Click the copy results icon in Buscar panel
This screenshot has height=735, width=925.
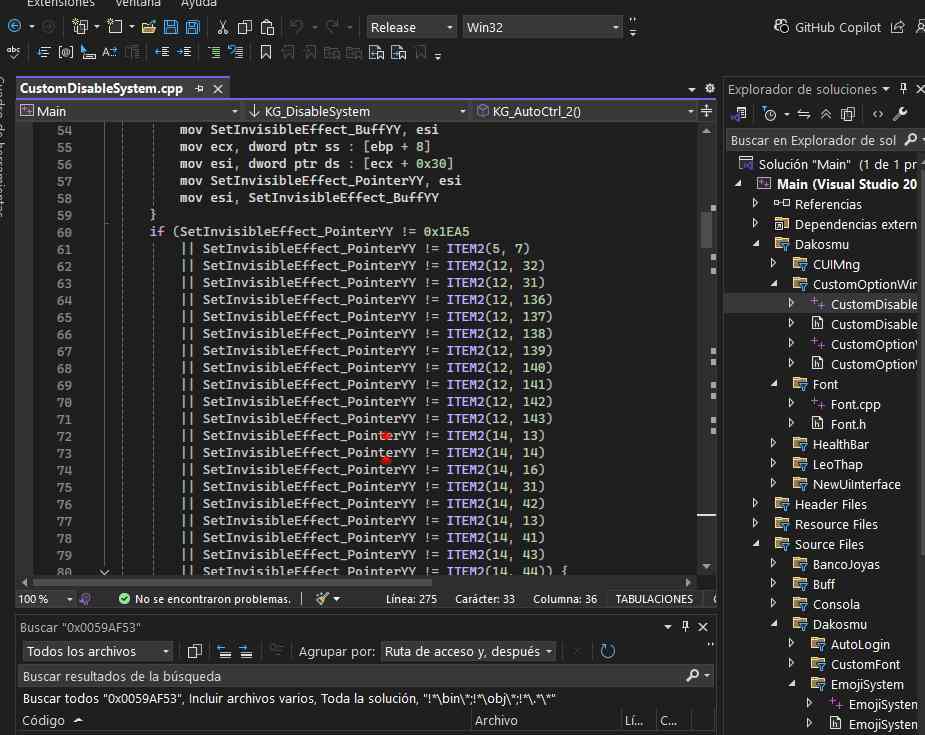tap(194, 651)
